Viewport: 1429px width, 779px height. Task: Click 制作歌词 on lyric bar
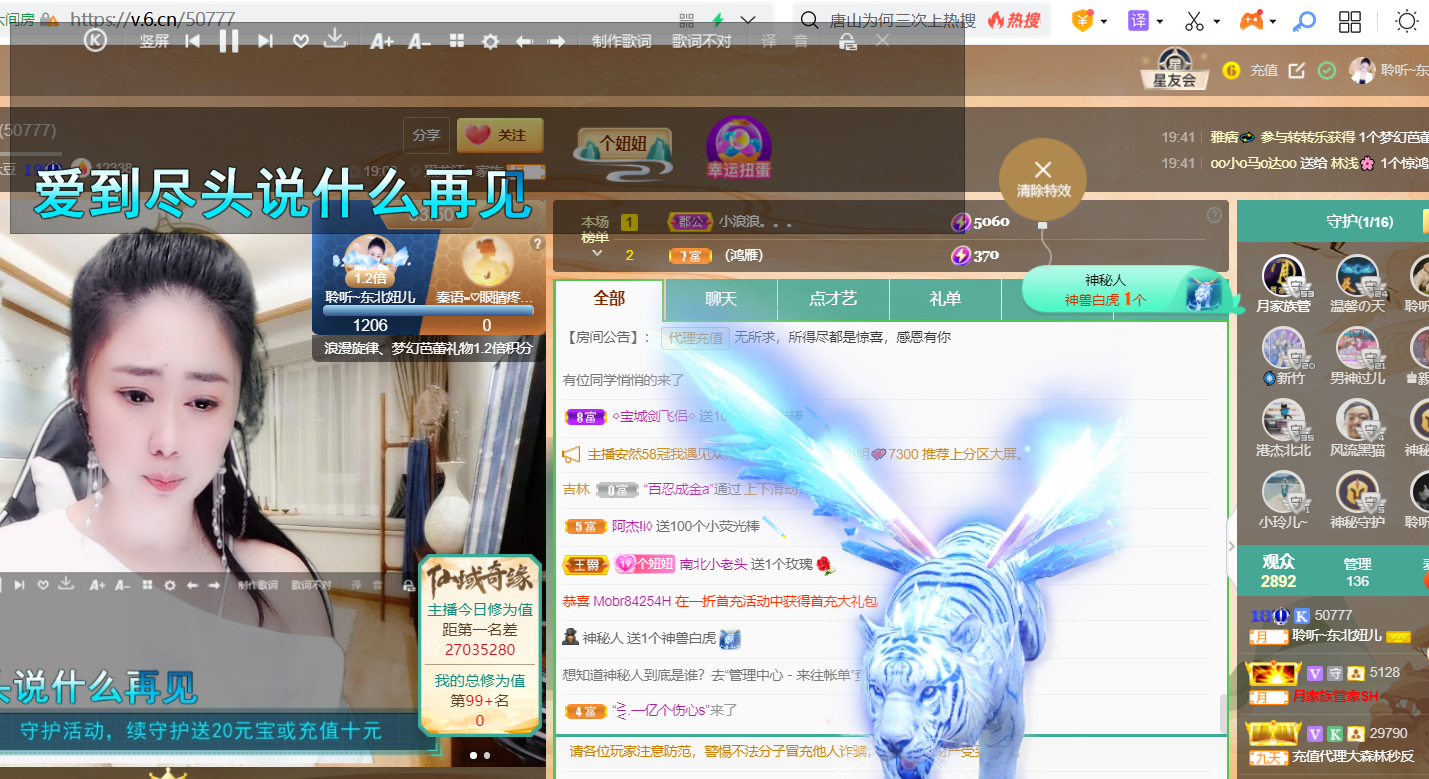pos(621,41)
